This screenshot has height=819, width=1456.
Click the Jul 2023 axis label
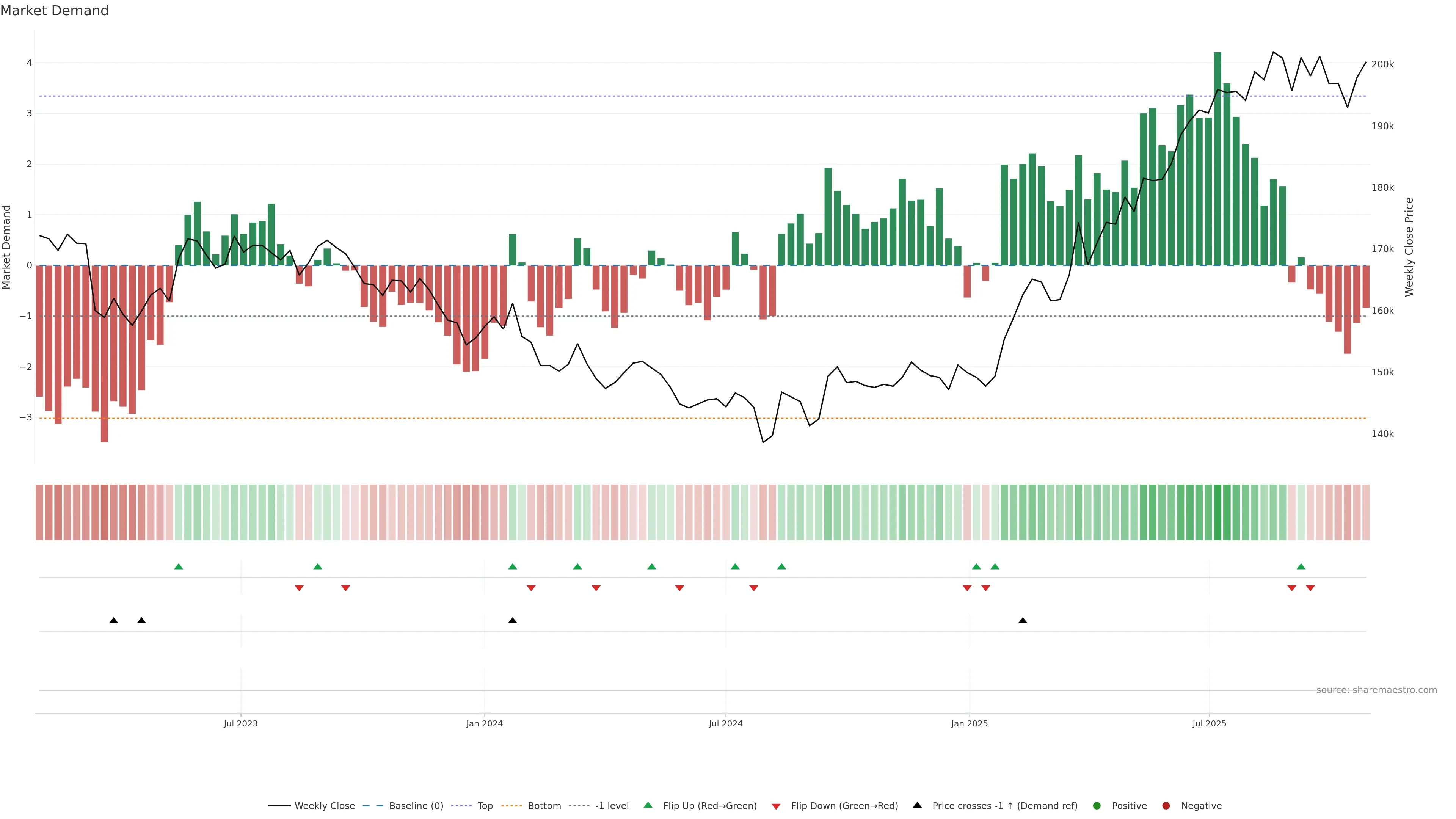240,723
